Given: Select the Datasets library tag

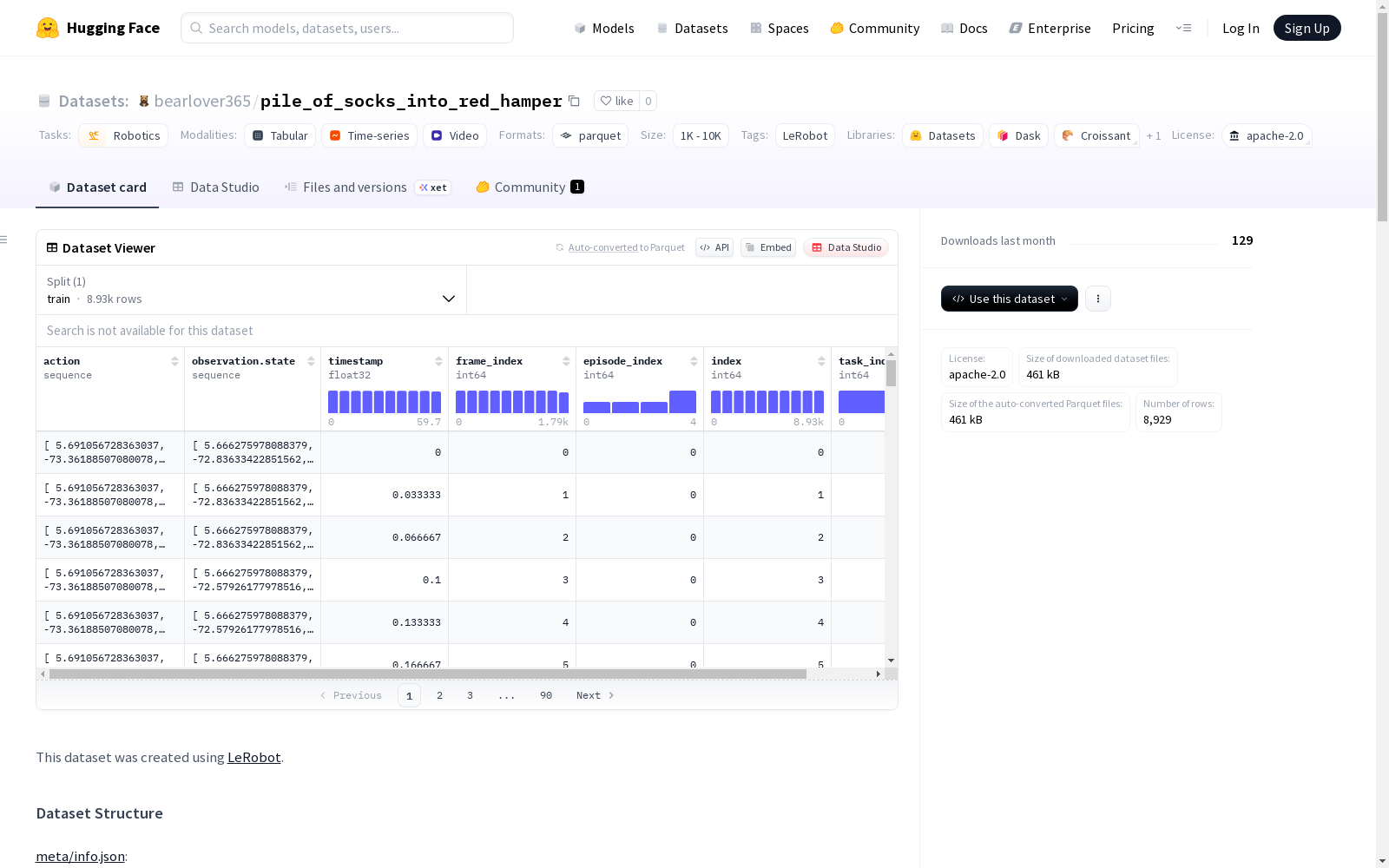Looking at the screenshot, I should point(943,135).
